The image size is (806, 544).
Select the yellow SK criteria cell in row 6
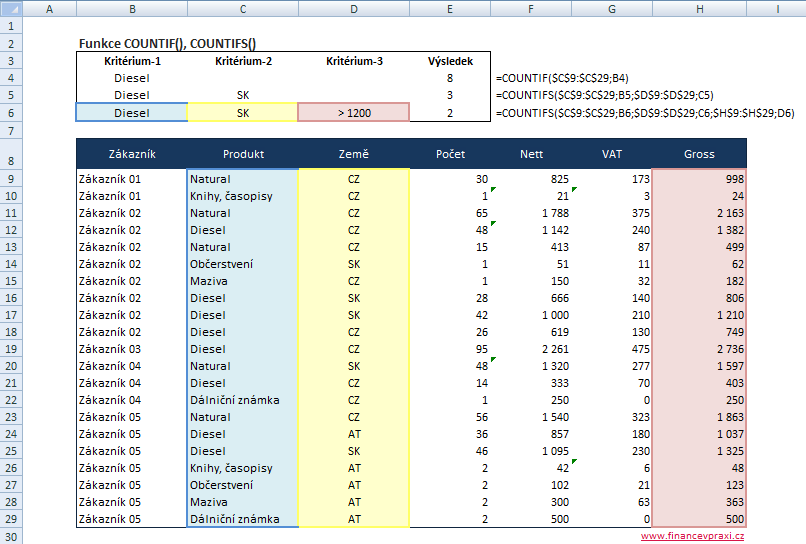[x=243, y=113]
